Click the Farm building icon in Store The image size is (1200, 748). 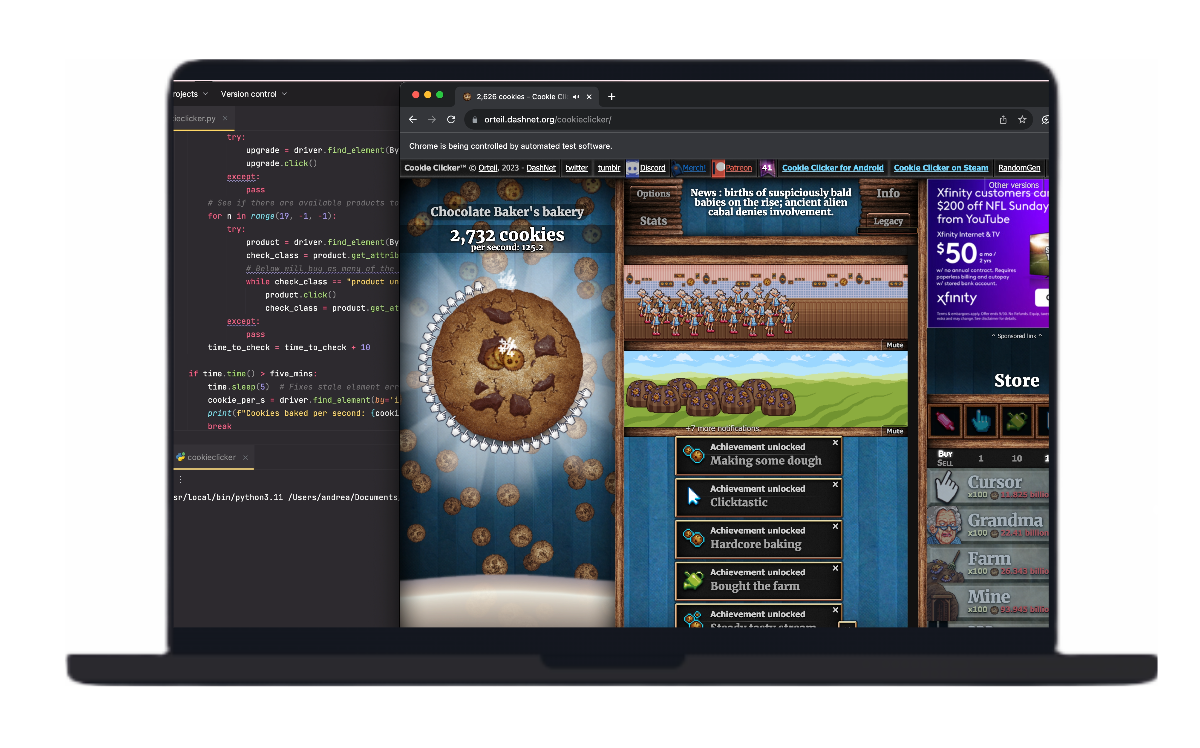(946, 565)
